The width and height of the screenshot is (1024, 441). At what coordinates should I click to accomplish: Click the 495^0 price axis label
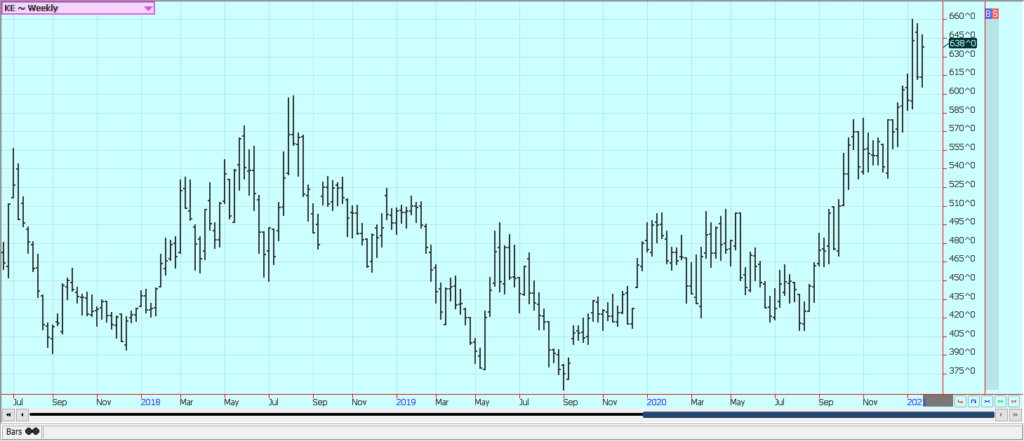point(963,221)
